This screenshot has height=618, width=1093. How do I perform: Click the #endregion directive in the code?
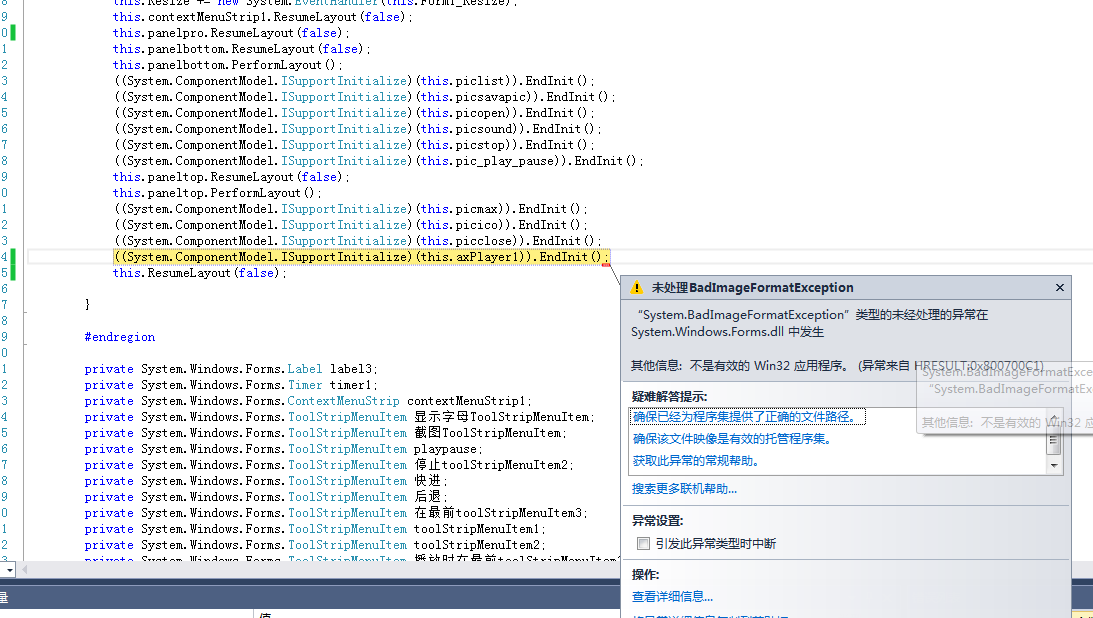pos(120,337)
